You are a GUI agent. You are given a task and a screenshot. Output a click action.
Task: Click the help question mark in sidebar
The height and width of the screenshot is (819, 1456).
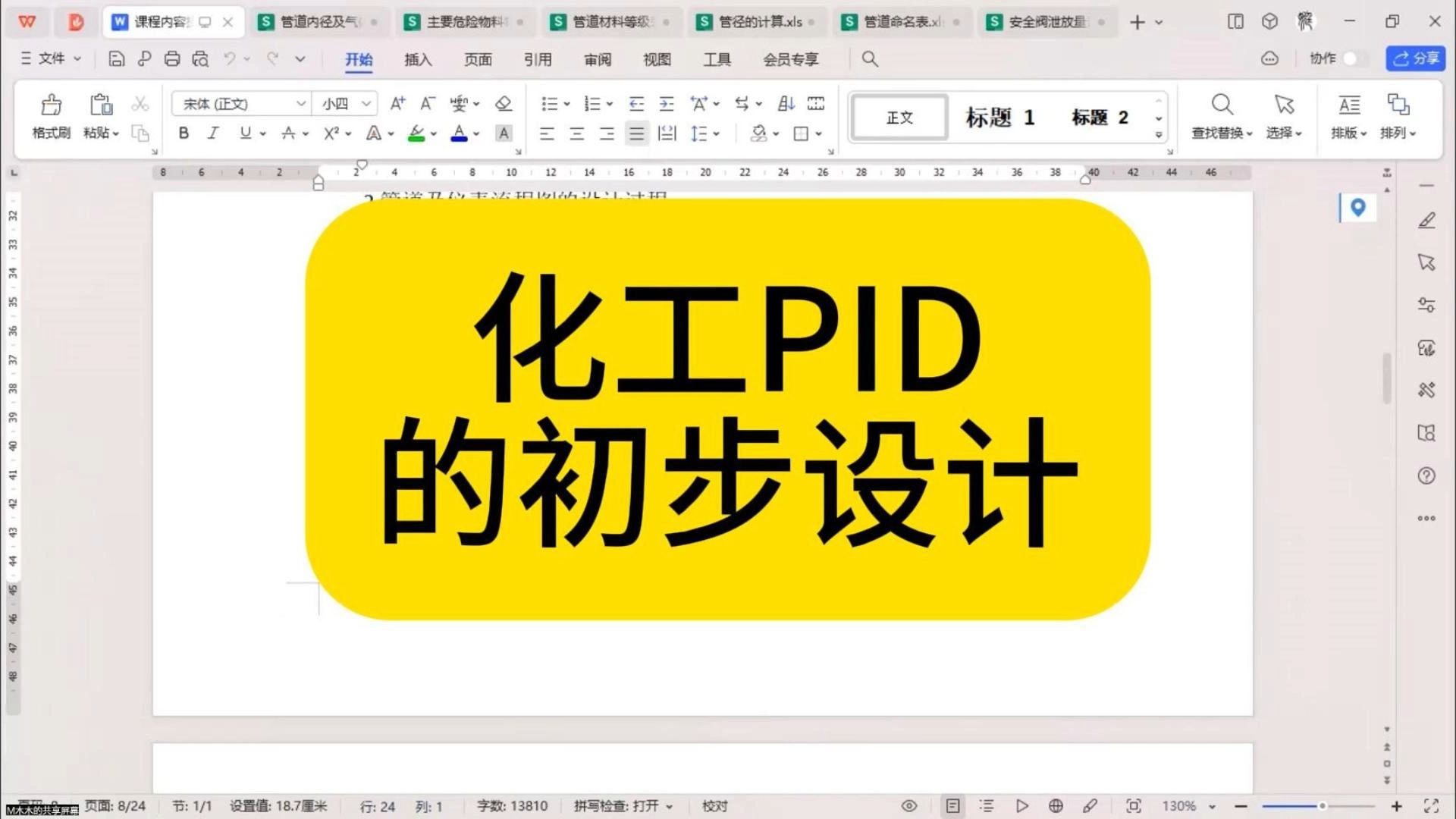(x=1426, y=475)
